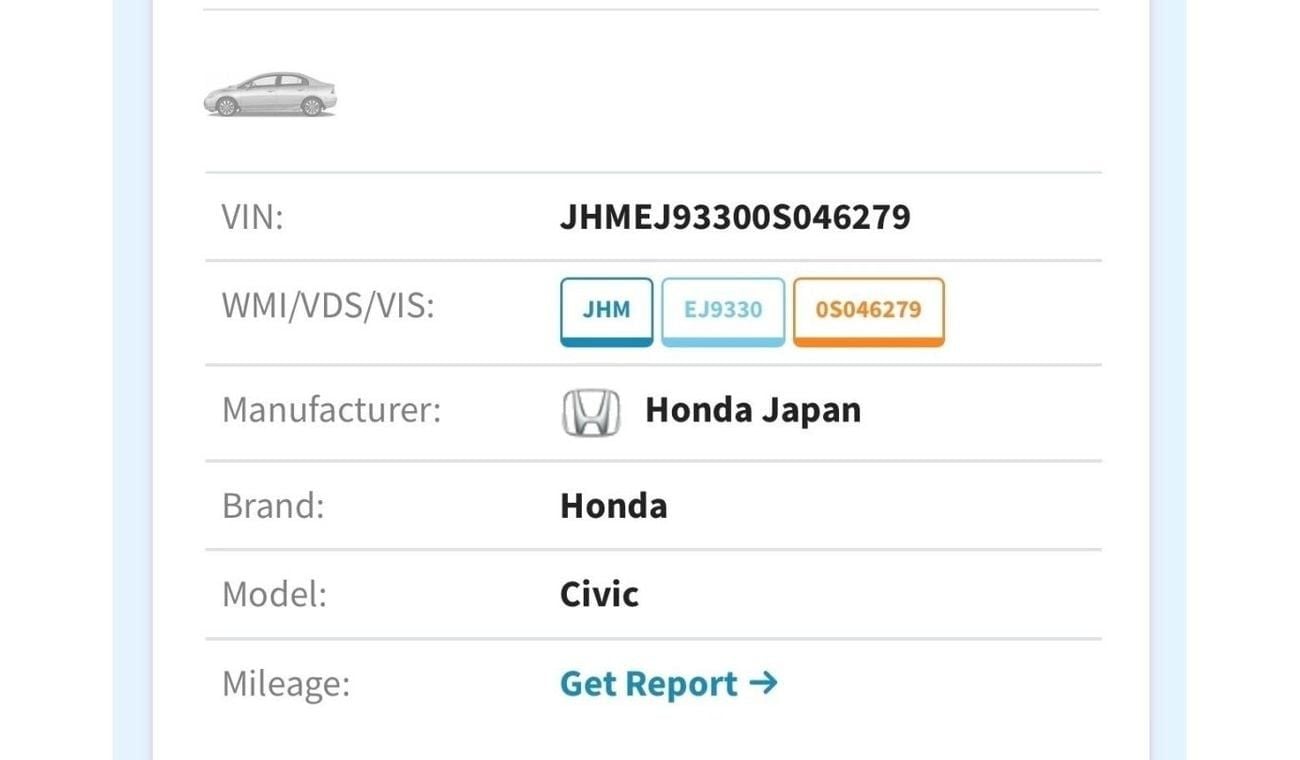Click the Mileage: row label
The height and width of the screenshot is (760, 1300).
tap(286, 684)
